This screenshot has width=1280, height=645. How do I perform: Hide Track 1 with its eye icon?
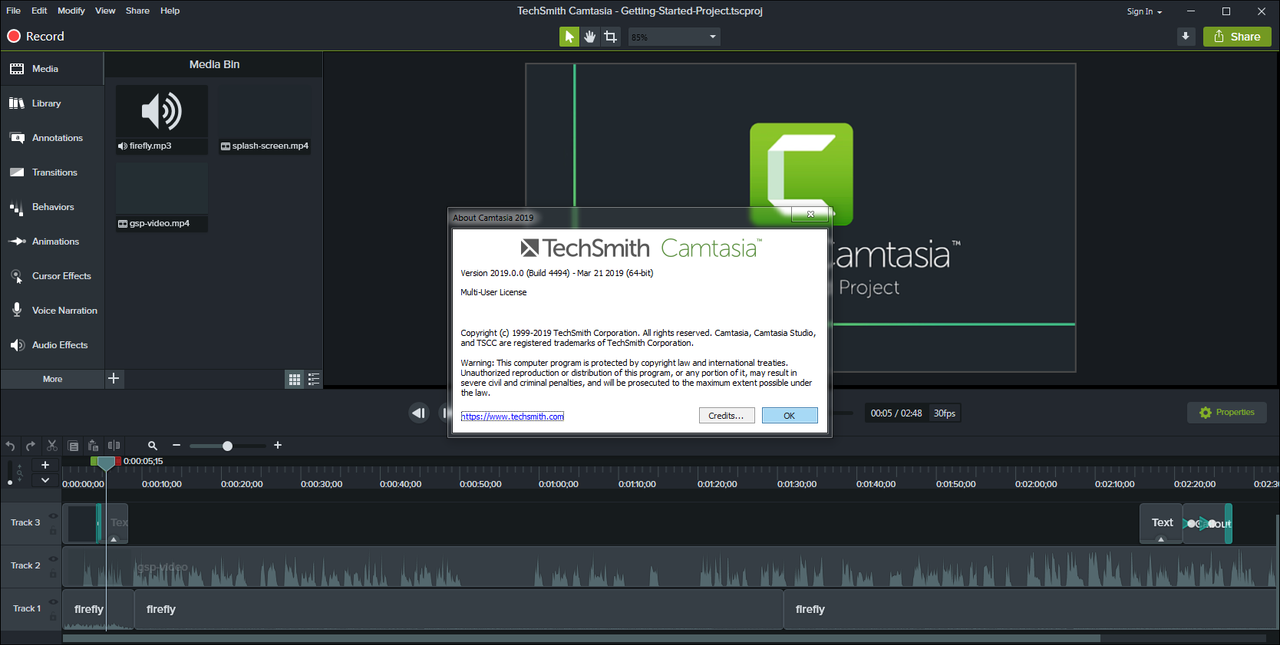coord(54,603)
